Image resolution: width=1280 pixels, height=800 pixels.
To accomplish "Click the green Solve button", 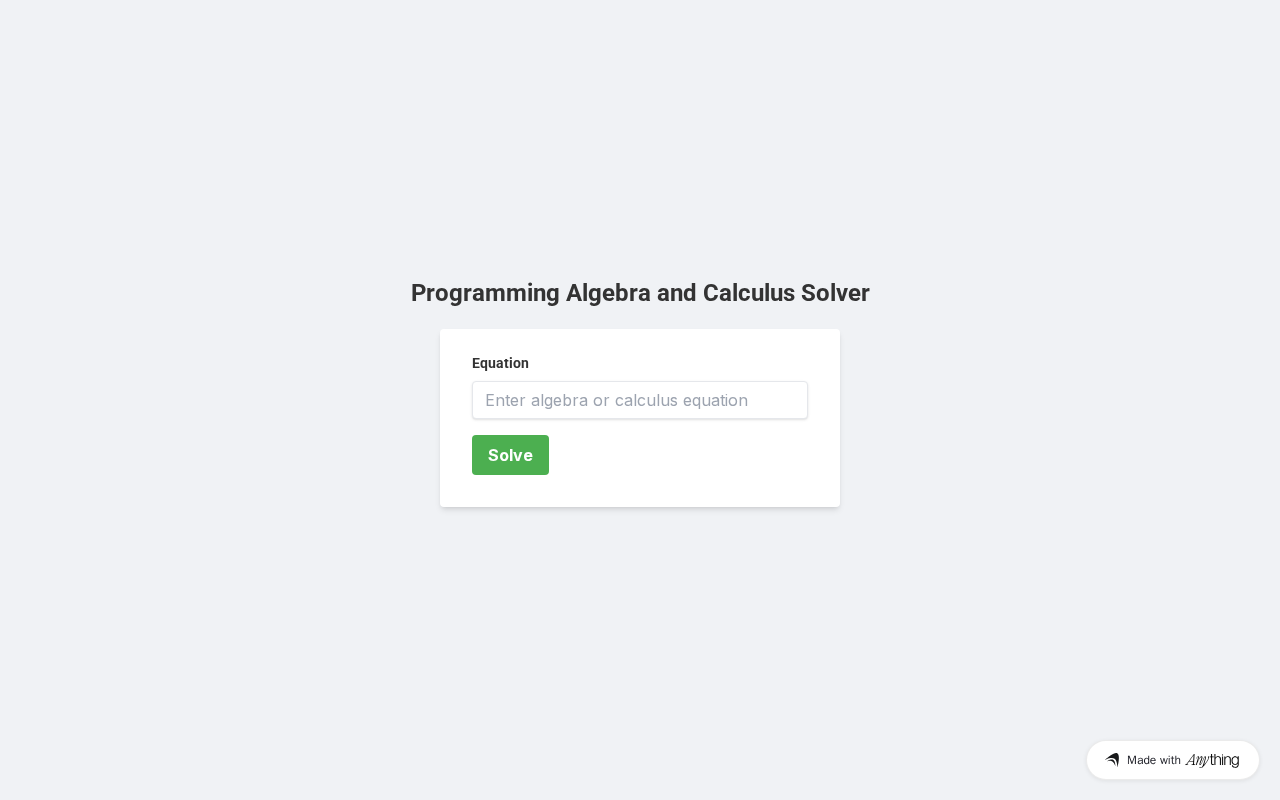I will 510,455.
